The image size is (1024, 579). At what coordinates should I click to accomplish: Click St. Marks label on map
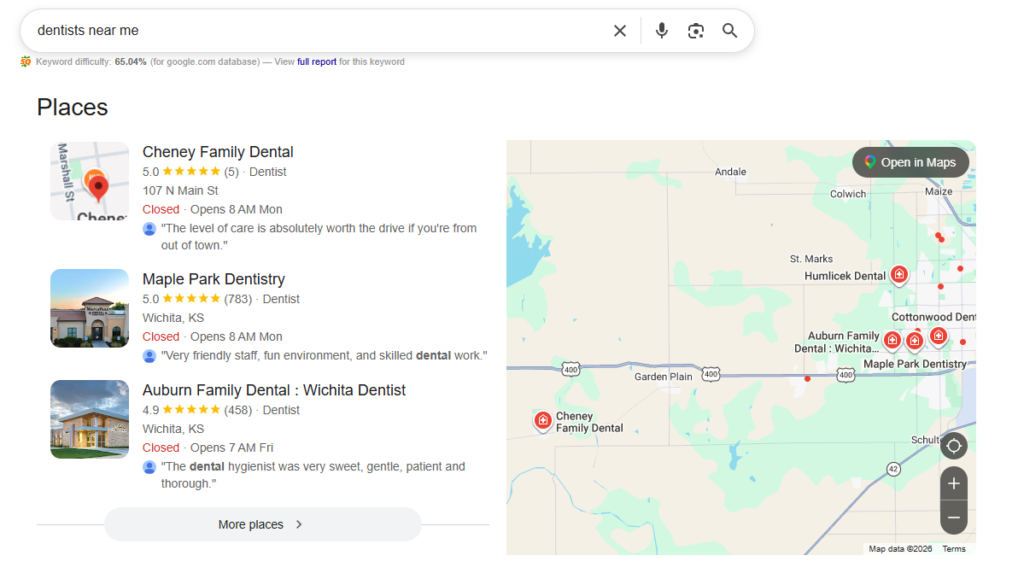[811, 259]
